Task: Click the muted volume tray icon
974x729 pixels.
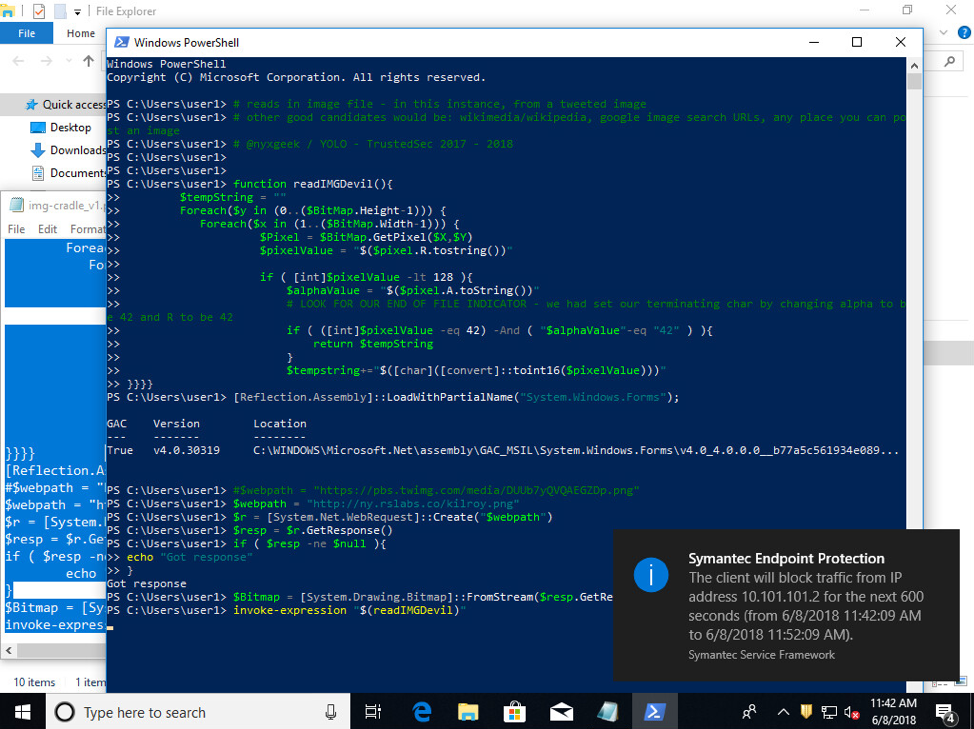Action: (852, 712)
